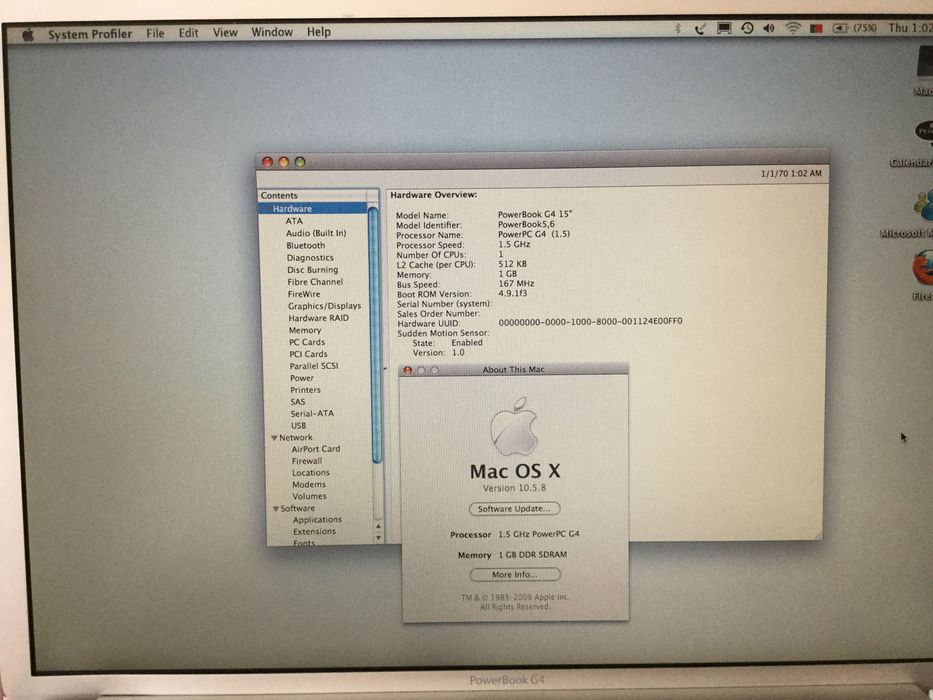Select USB in the sidebar

click(299, 426)
